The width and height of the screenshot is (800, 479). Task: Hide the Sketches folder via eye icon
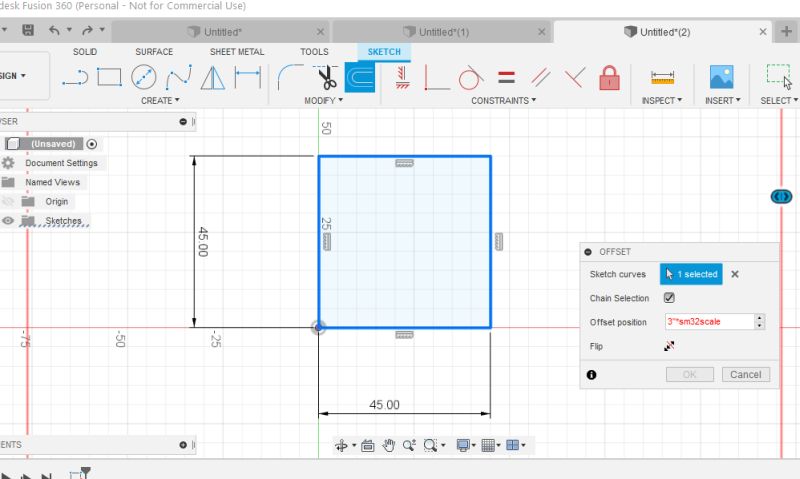coord(8,221)
